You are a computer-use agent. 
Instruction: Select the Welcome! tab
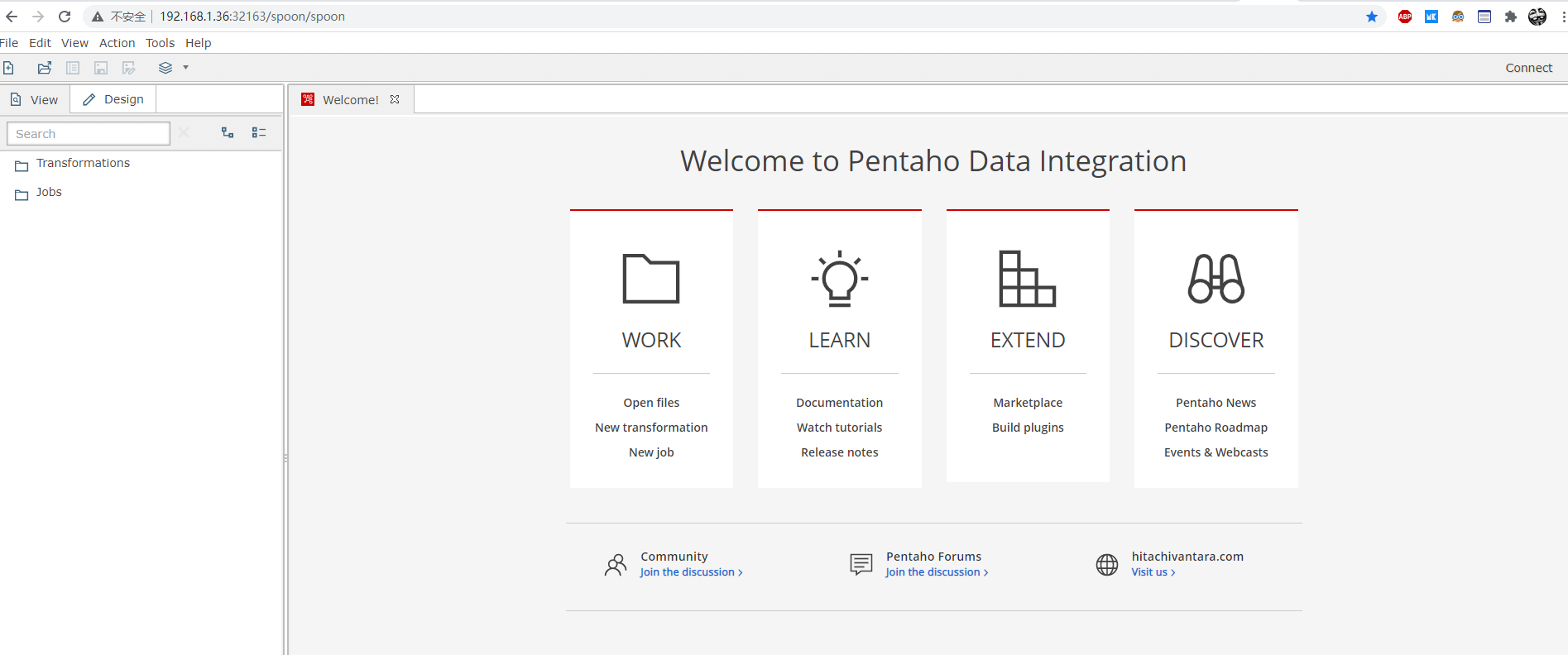click(x=351, y=99)
